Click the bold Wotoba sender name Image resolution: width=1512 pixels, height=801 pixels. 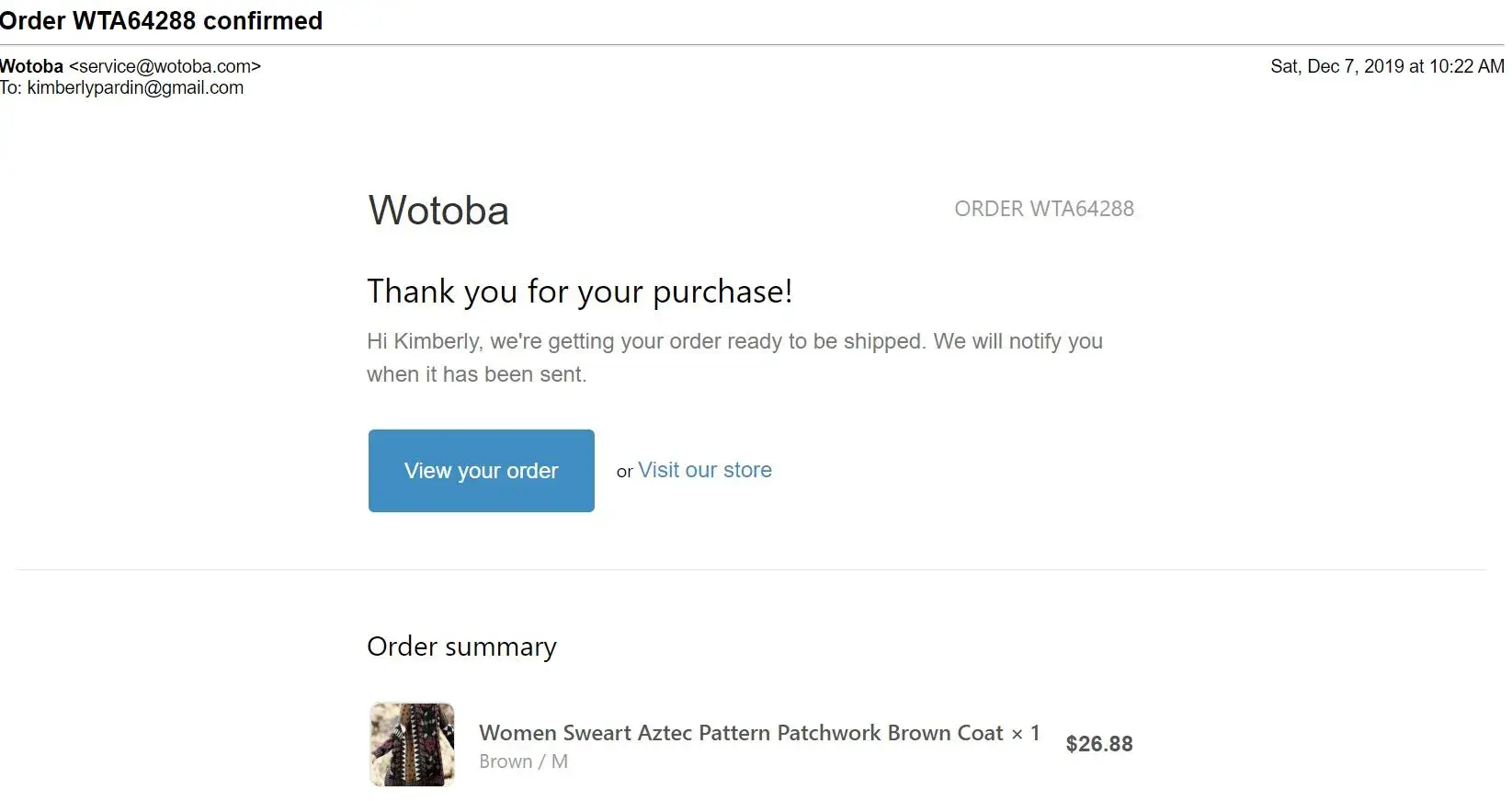tap(32, 66)
